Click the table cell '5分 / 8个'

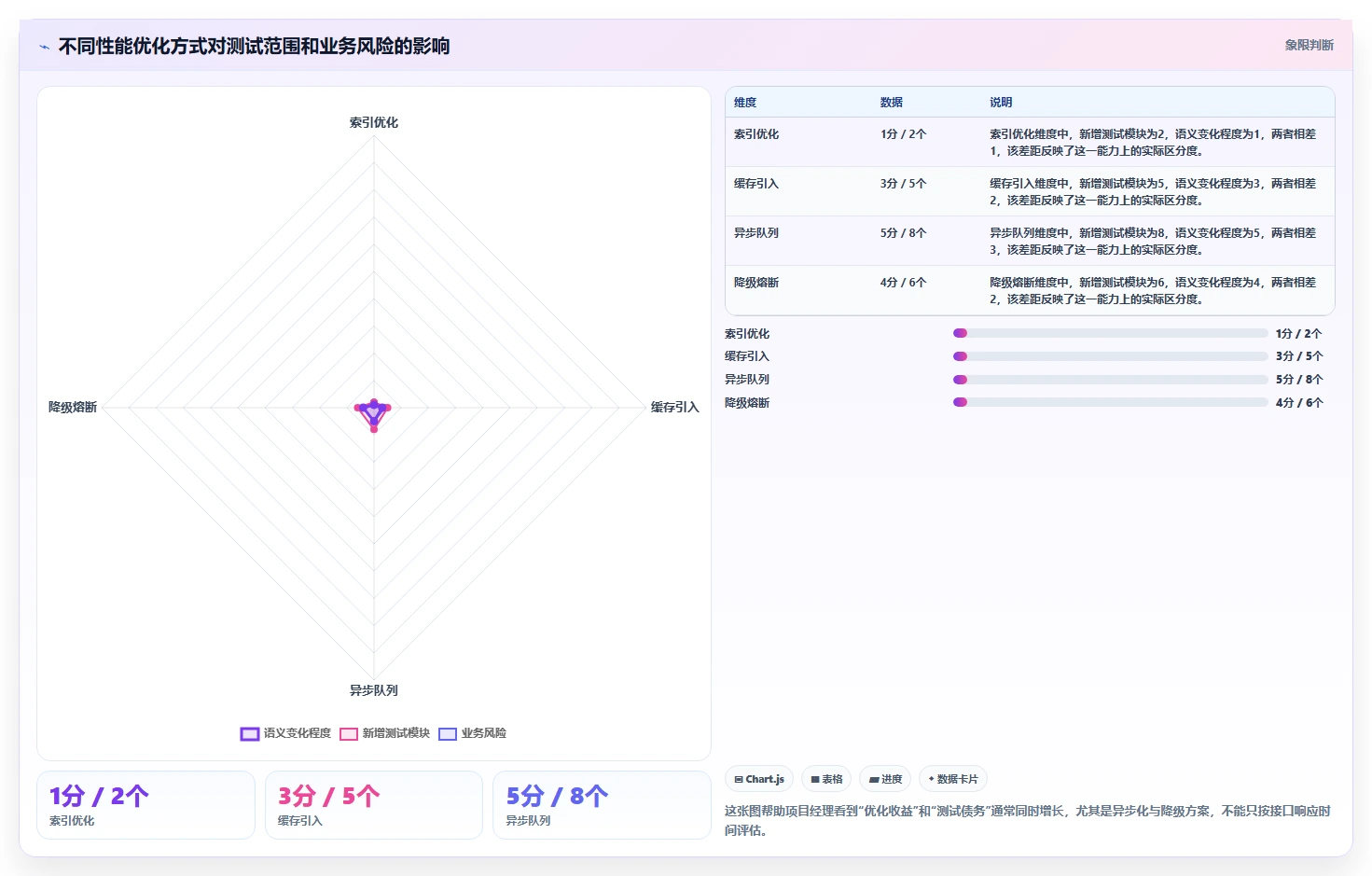[903, 233]
